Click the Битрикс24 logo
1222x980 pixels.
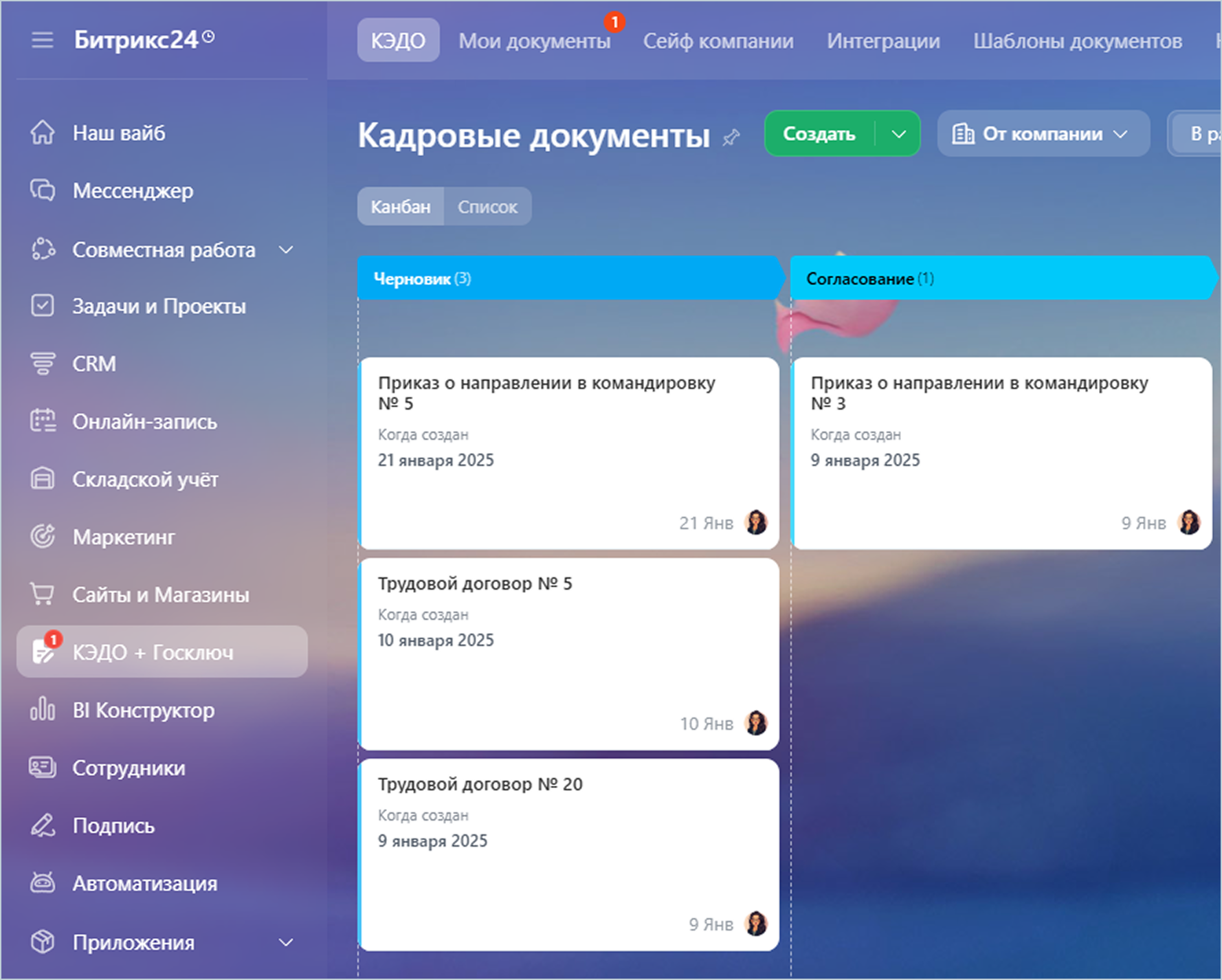136,40
